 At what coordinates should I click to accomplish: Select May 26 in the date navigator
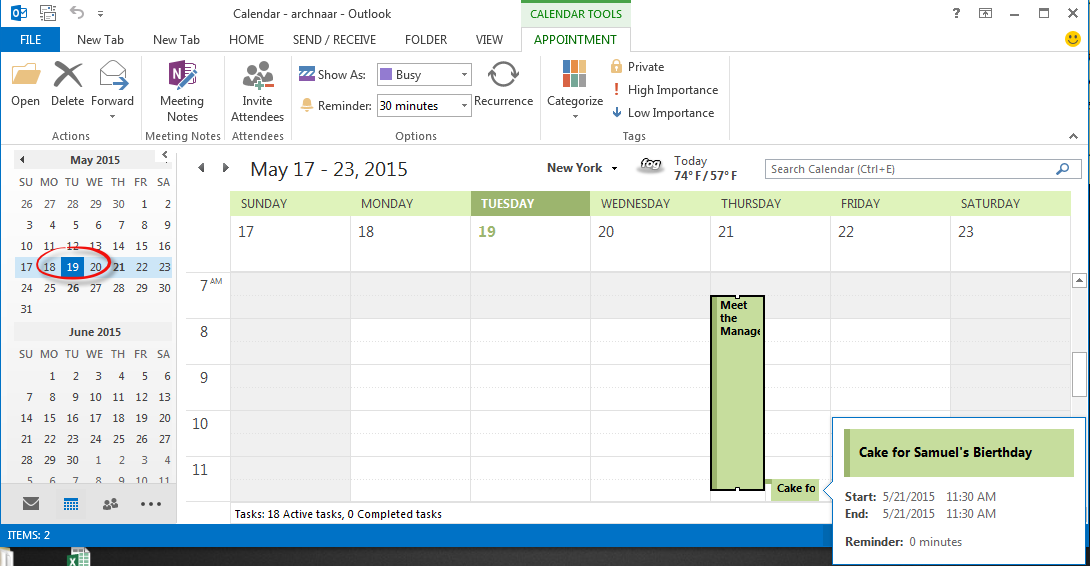tap(72, 288)
